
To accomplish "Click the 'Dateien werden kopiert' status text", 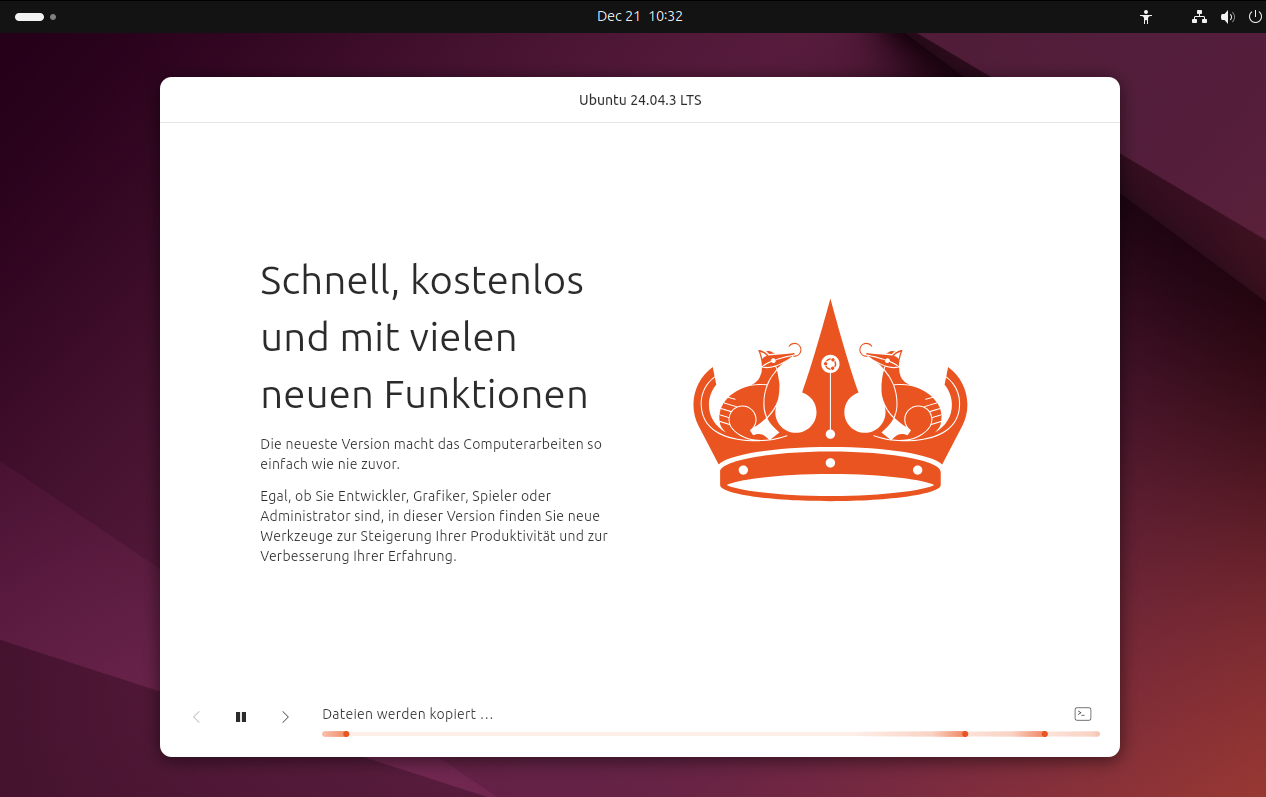I will 406,713.
